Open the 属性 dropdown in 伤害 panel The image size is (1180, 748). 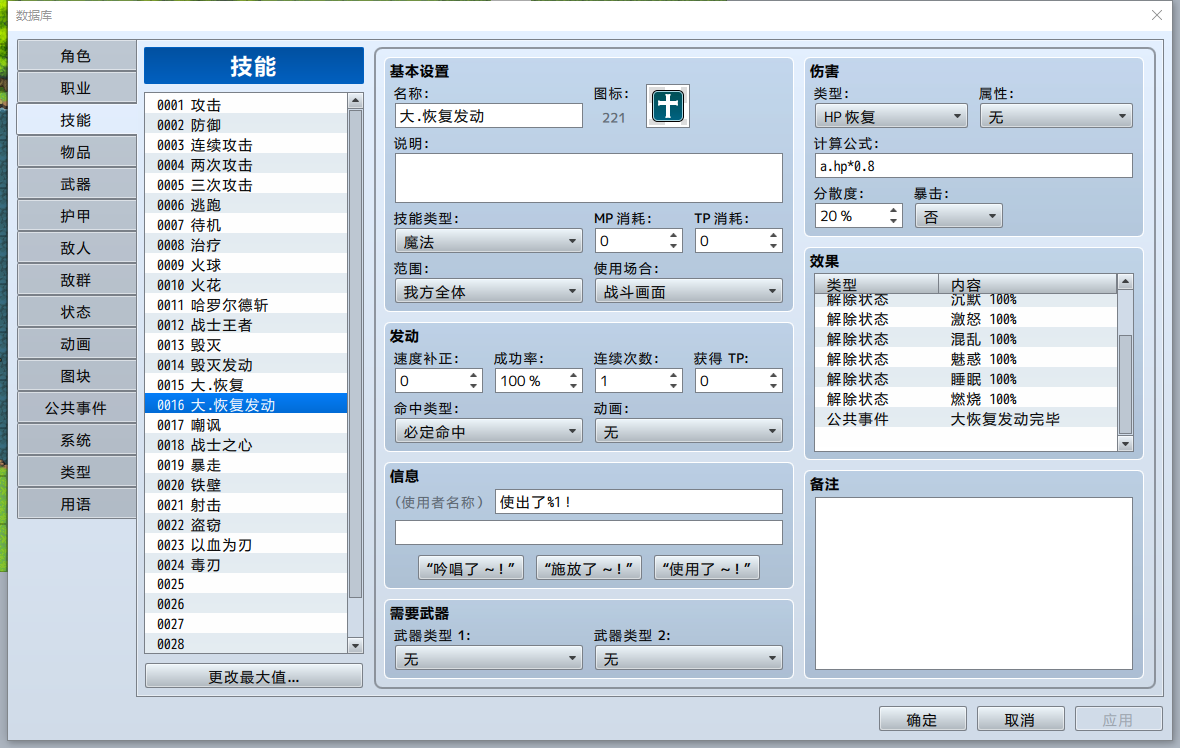(1057, 117)
